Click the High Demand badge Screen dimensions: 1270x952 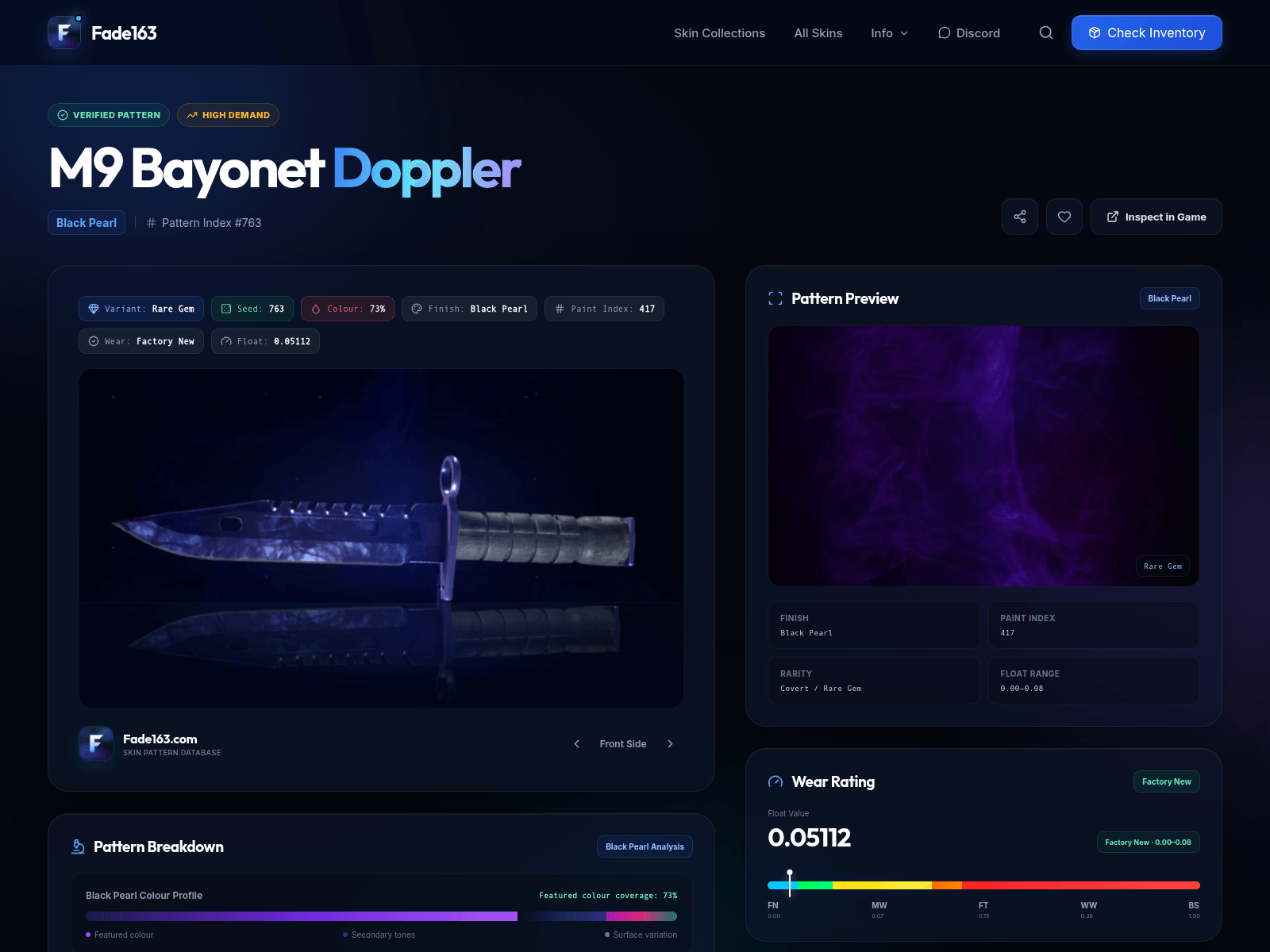point(228,115)
